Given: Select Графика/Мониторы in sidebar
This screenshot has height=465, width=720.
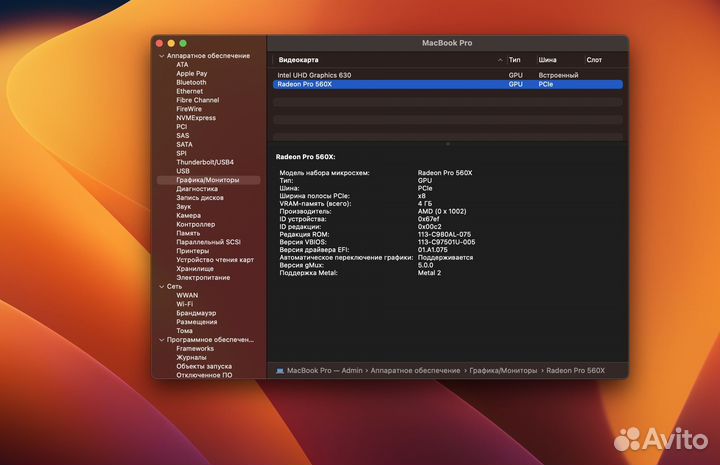Looking at the screenshot, I should [x=208, y=180].
